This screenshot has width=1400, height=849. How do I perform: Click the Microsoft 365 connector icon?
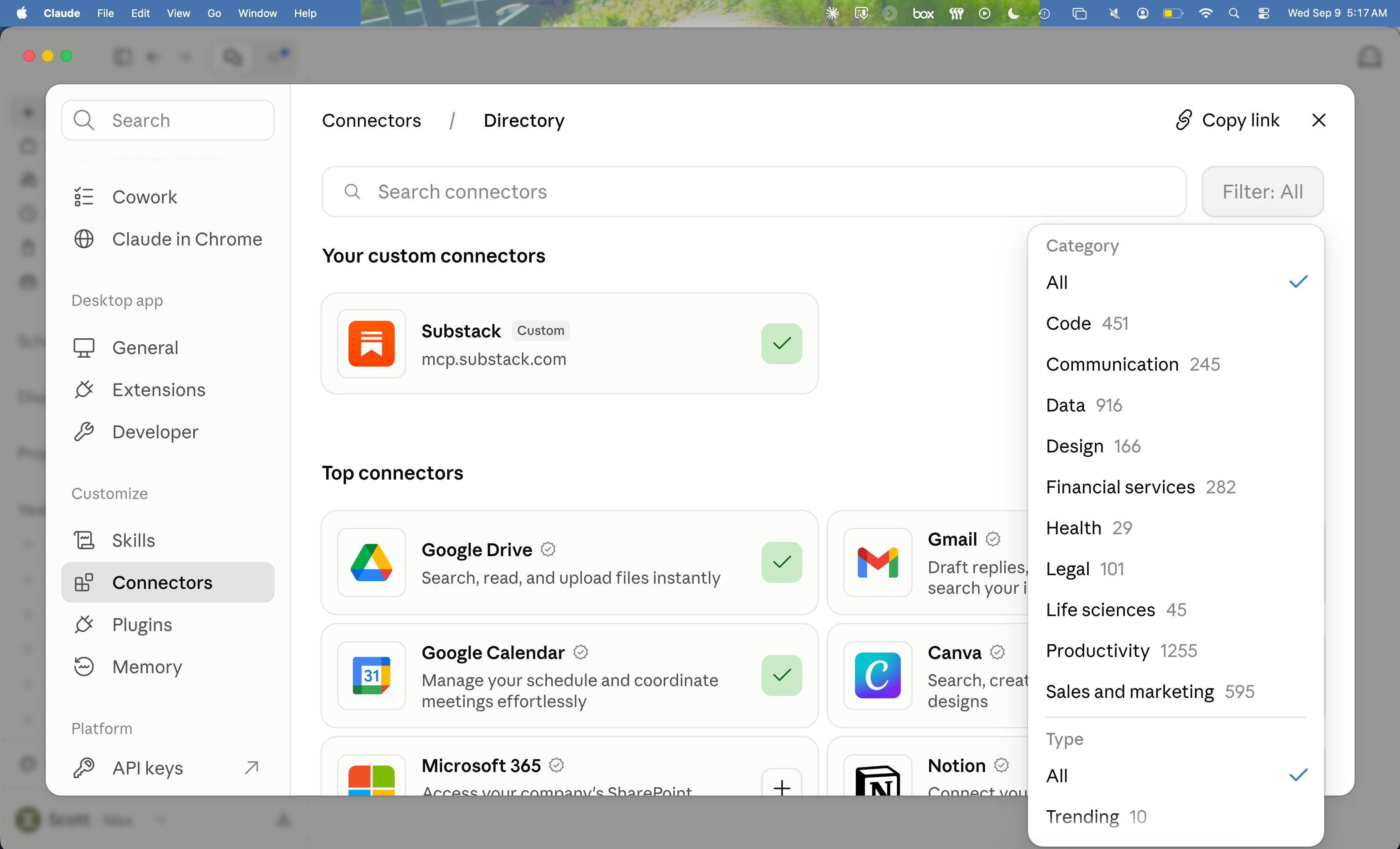coord(372,776)
